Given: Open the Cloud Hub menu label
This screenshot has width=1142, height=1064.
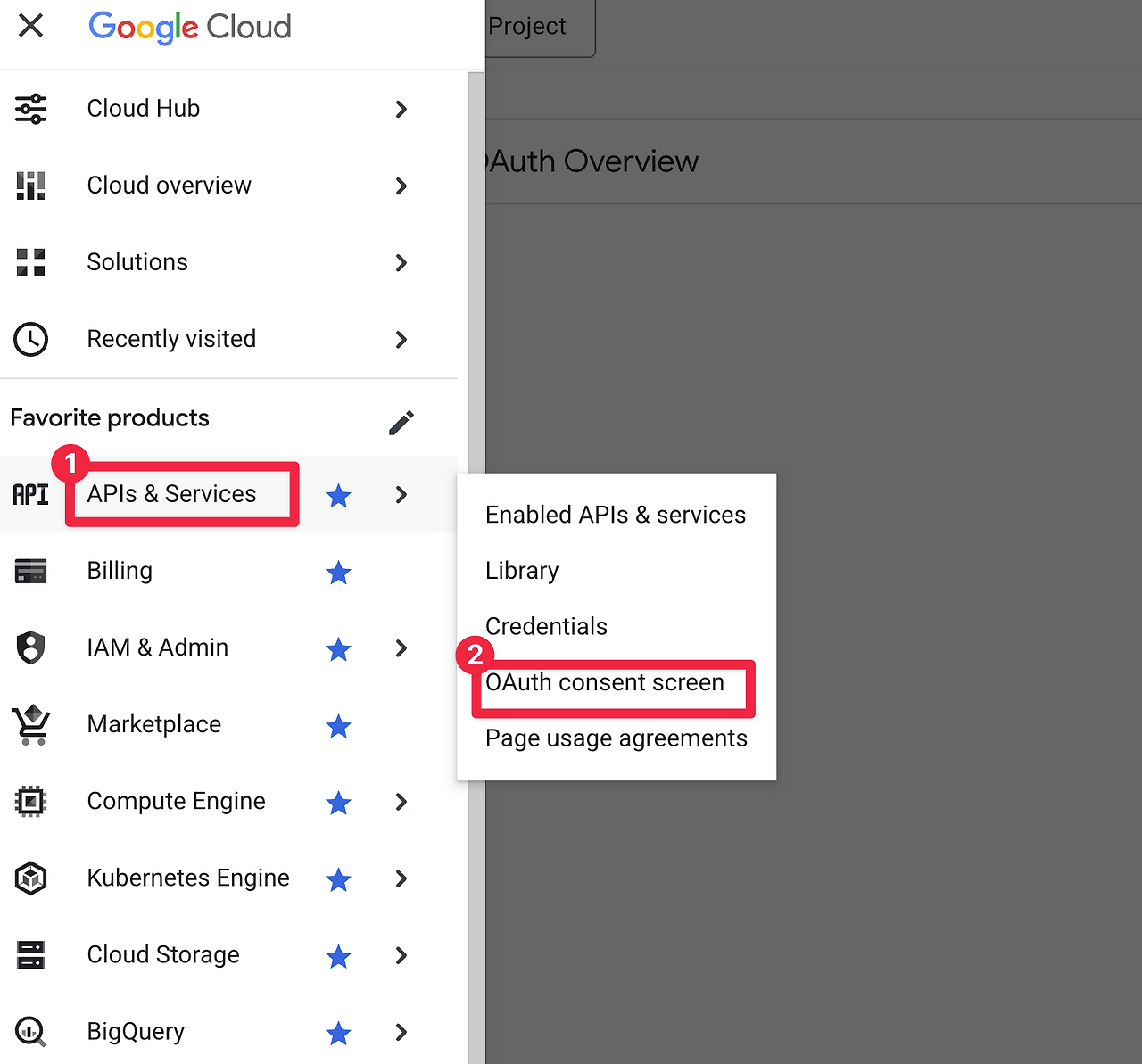Looking at the screenshot, I should tap(144, 109).
